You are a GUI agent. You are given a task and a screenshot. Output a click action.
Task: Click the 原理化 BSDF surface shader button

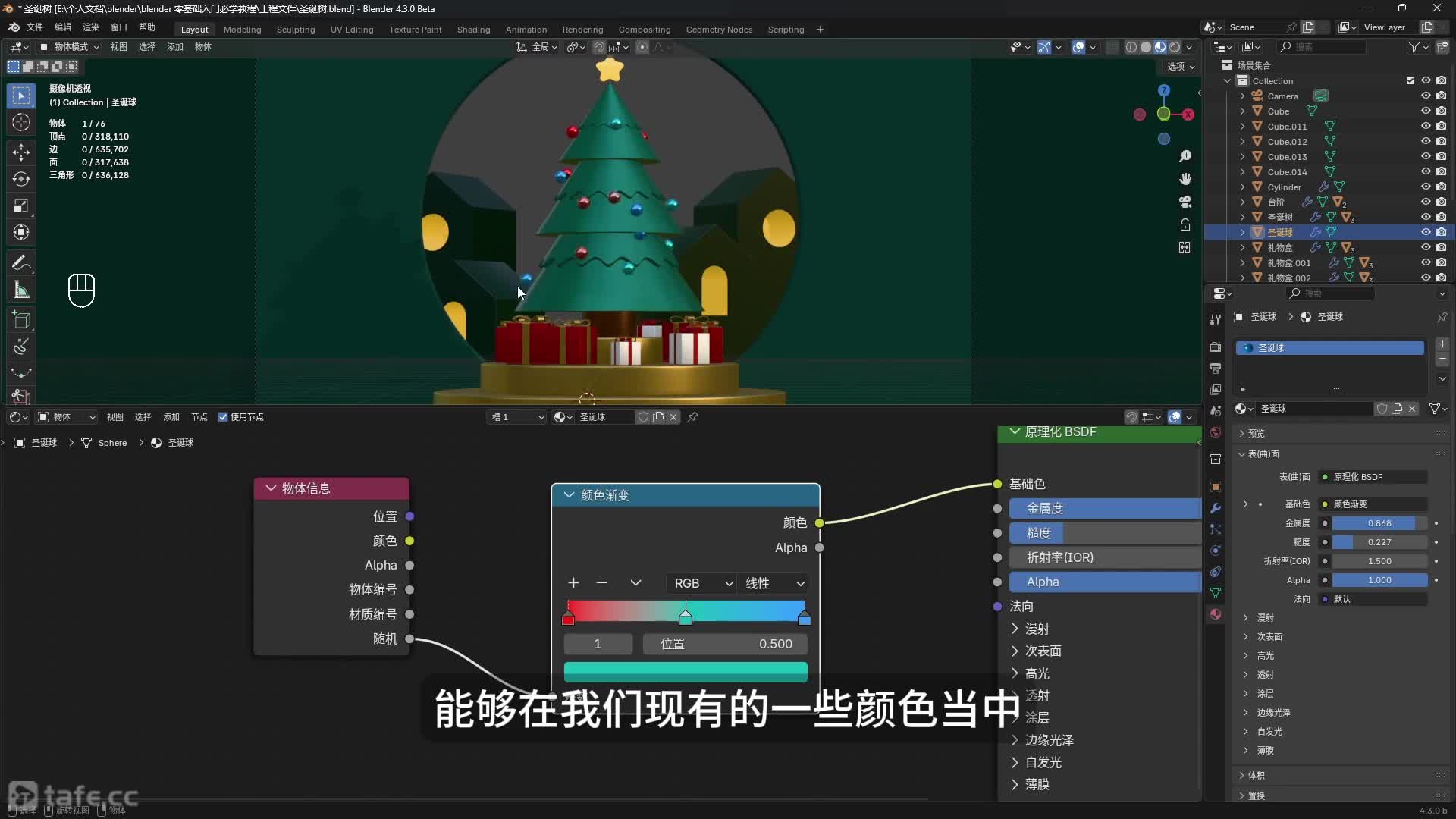[x=1373, y=477]
